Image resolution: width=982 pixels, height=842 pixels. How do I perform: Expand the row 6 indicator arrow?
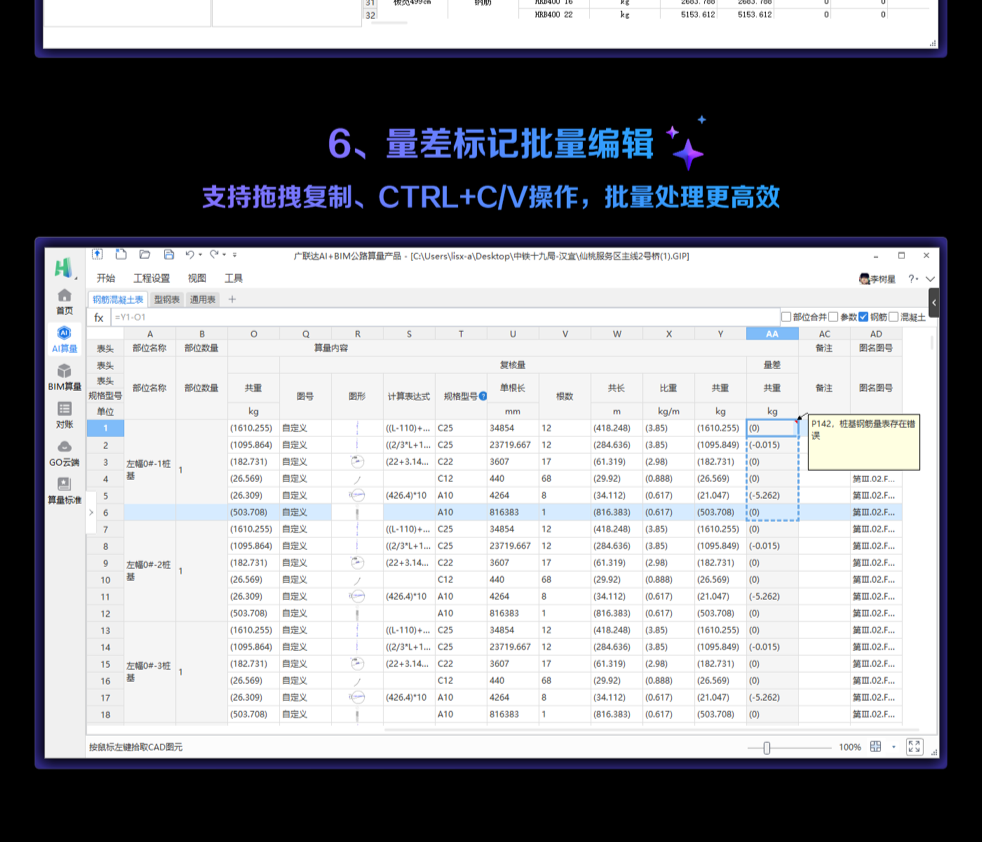[x=91, y=512]
